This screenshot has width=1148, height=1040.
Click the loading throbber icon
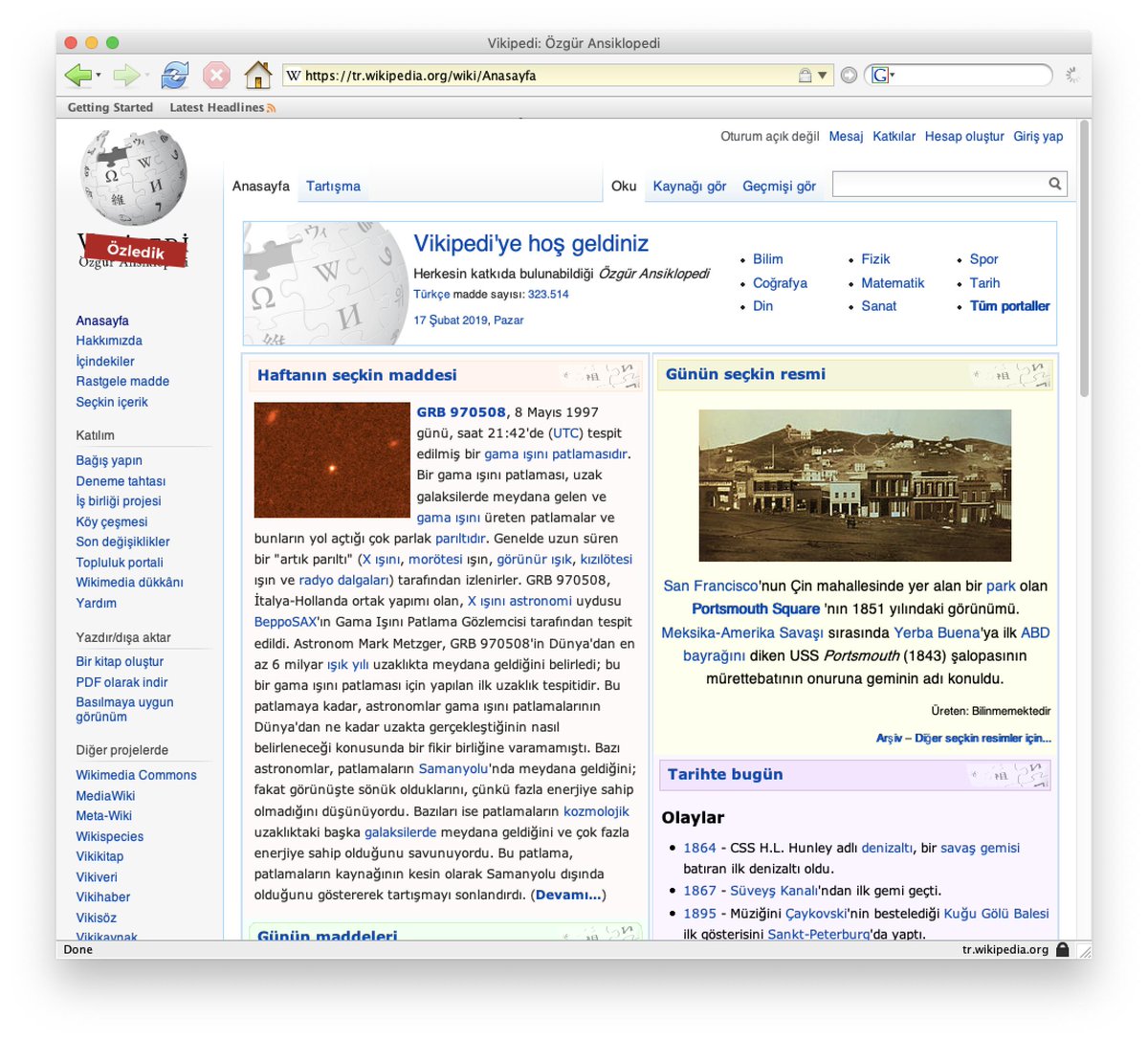click(1073, 75)
